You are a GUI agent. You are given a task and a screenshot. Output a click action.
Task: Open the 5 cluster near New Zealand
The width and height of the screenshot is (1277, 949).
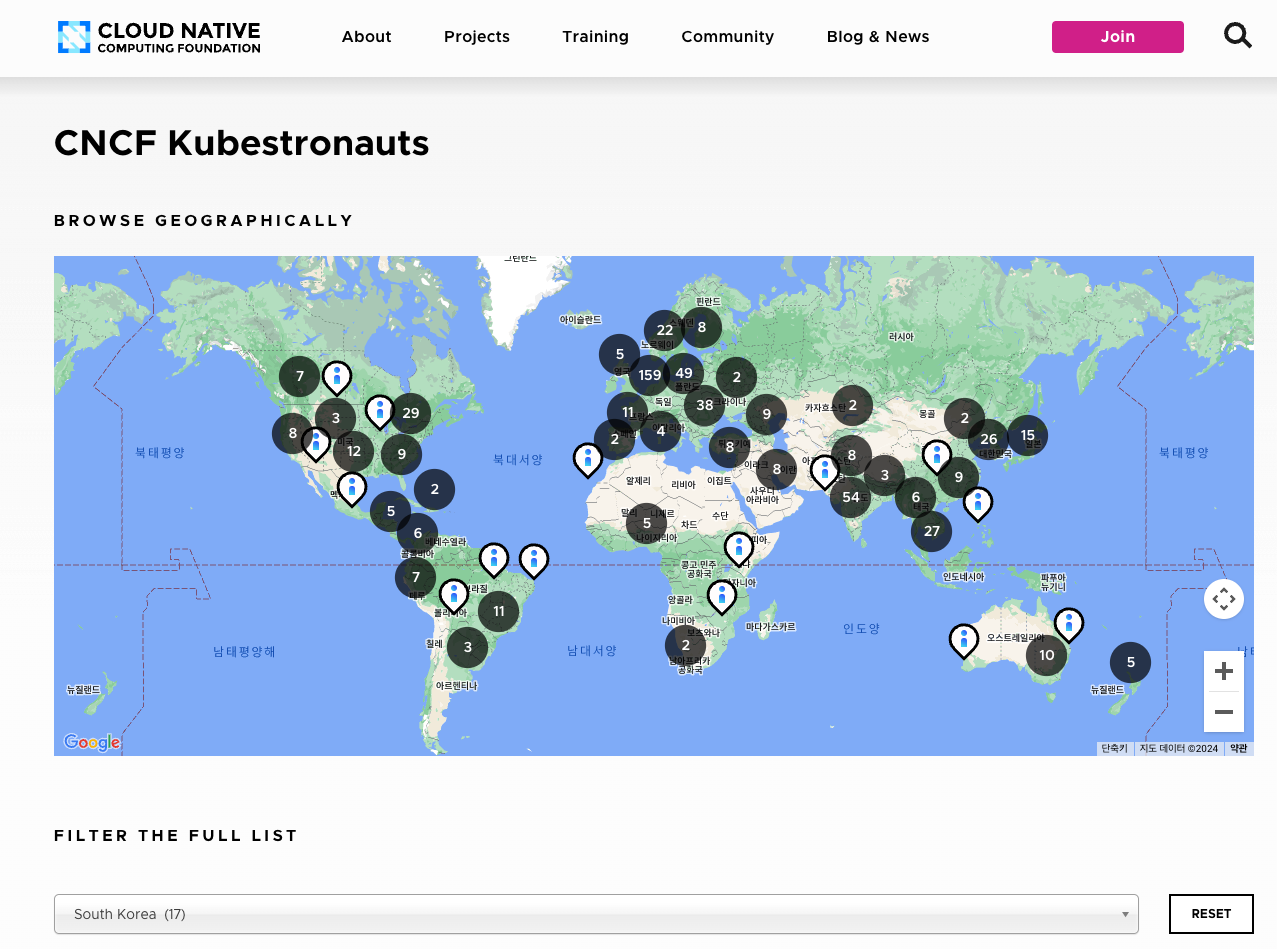point(1131,662)
